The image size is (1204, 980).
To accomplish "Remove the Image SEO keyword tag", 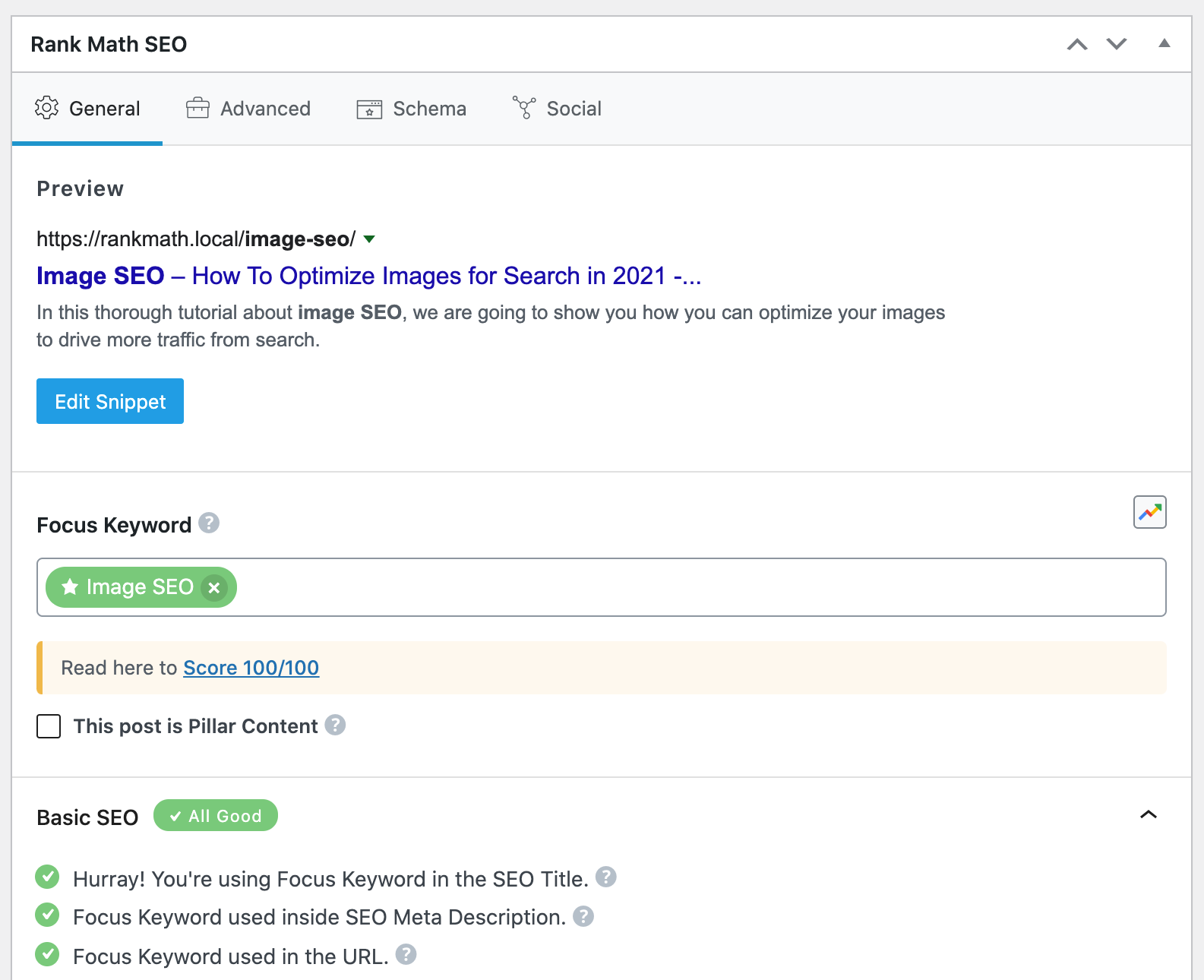I will tap(214, 587).
